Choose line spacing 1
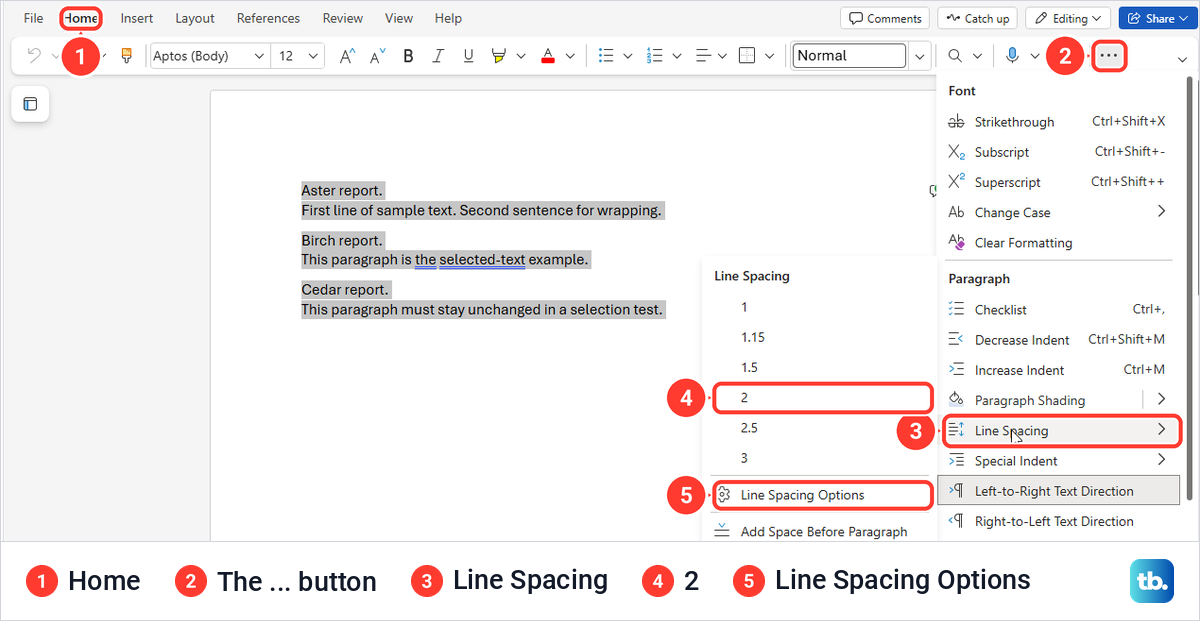The image size is (1200, 621). (821, 307)
